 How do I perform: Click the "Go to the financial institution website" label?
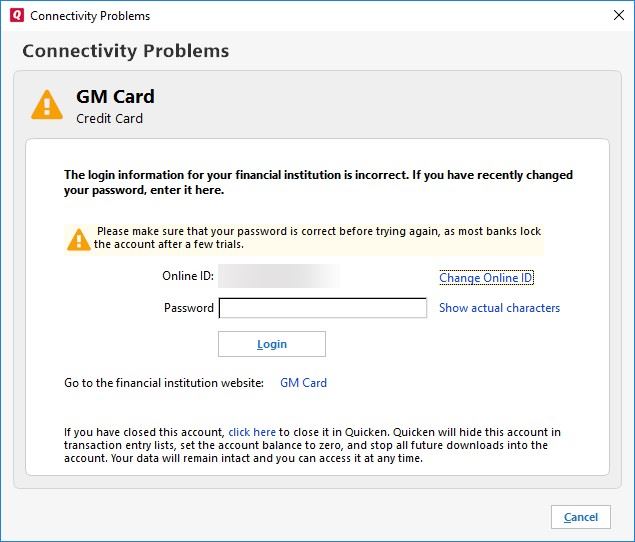coord(164,383)
